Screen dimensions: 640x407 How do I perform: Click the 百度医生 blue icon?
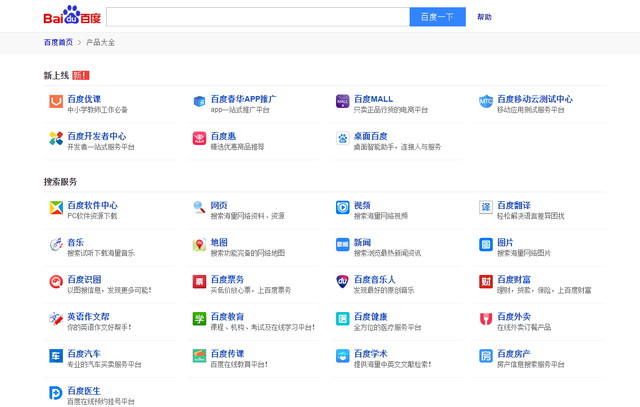click(x=56, y=393)
